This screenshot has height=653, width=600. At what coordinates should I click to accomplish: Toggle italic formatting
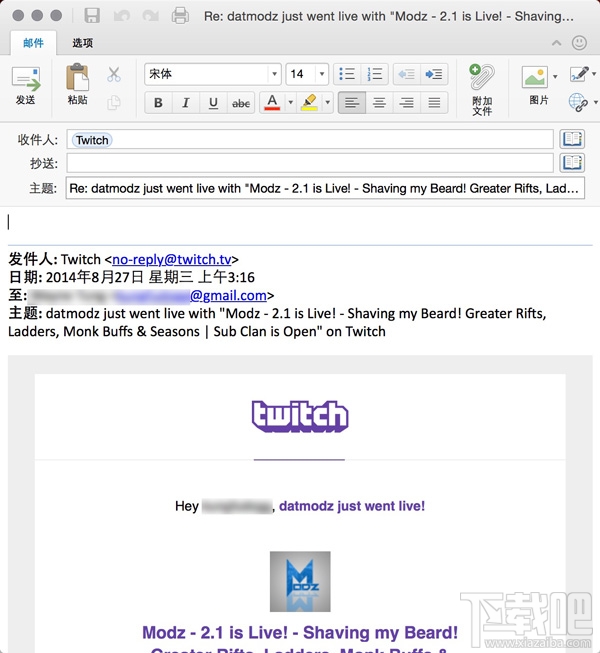pyautogui.click(x=186, y=102)
